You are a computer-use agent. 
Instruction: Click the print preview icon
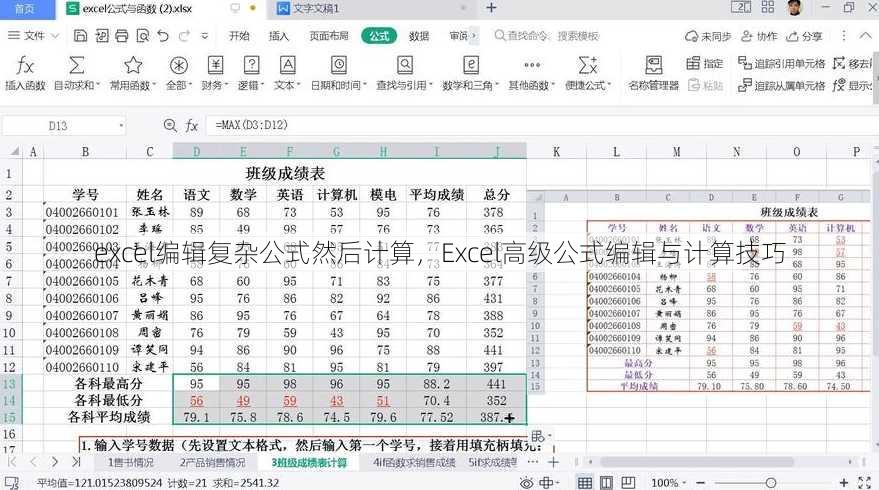coord(142,36)
